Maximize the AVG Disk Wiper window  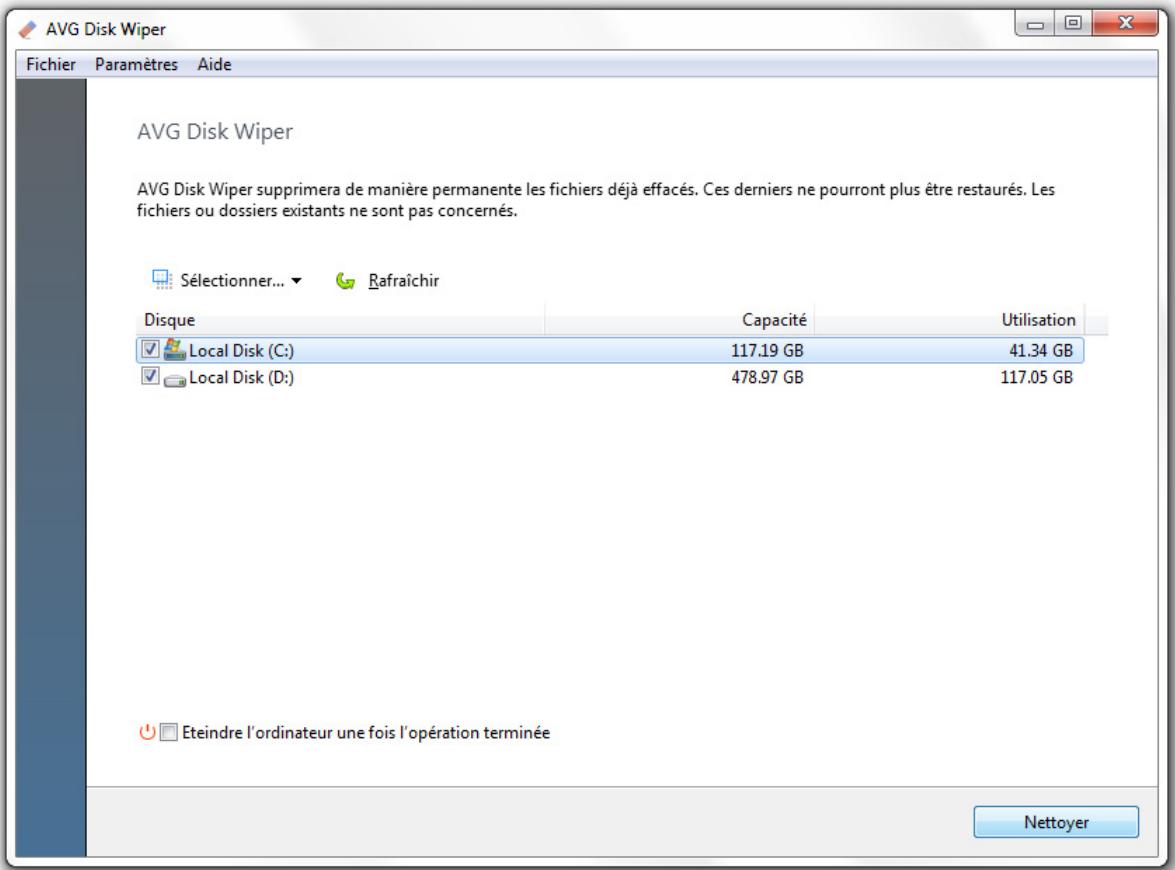[1073, 24]
